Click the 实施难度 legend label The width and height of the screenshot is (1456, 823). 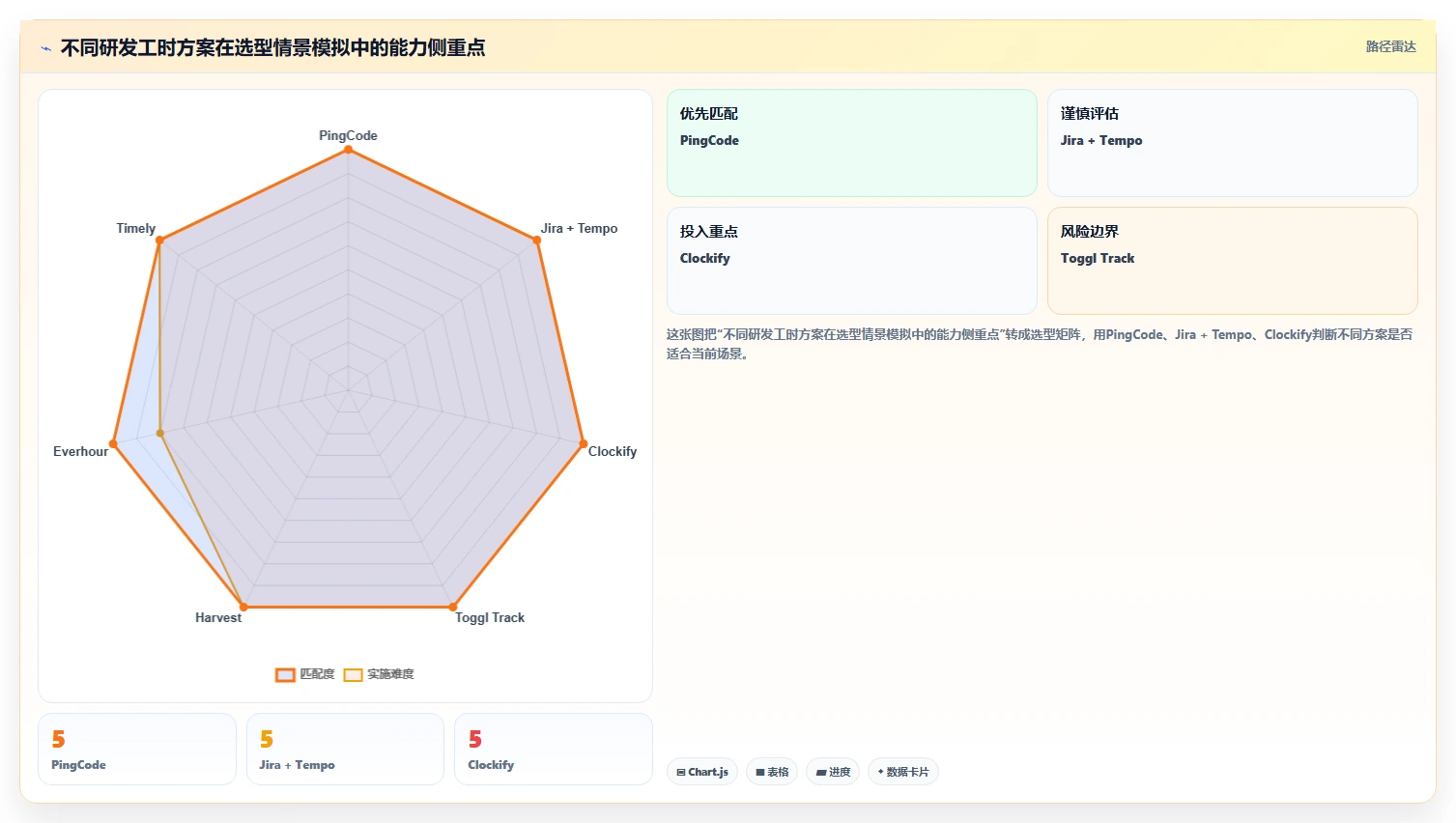tap(390, 674)
